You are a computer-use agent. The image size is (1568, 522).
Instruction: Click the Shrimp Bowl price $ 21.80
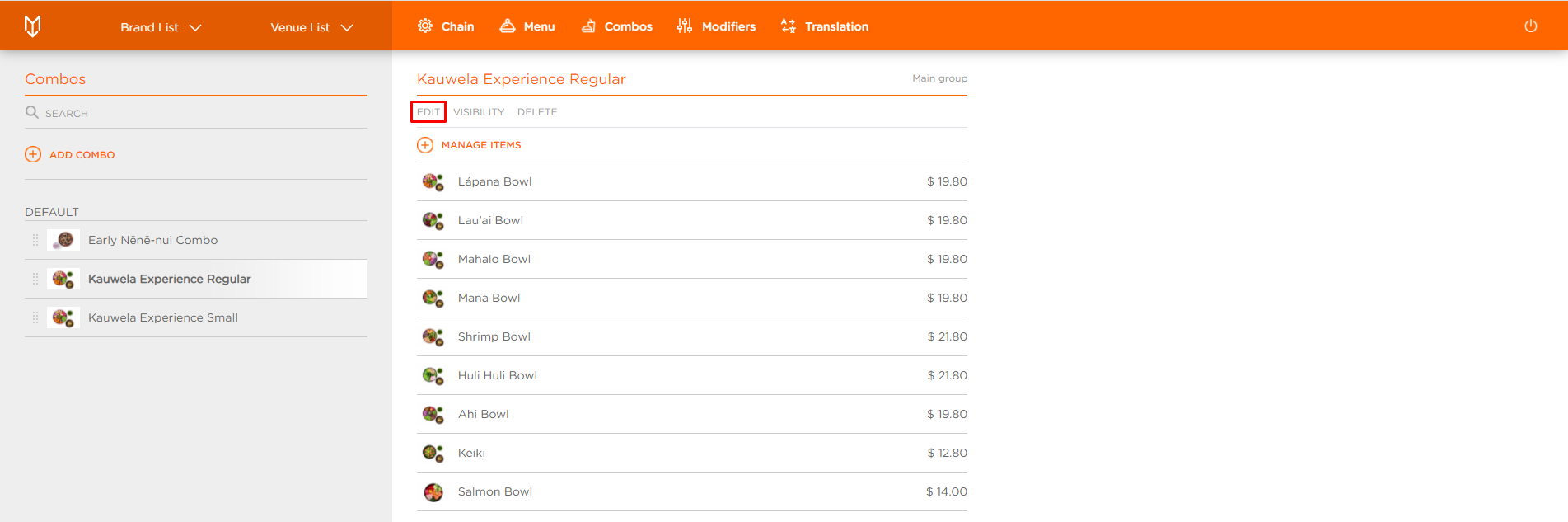(x=948, y=336)
